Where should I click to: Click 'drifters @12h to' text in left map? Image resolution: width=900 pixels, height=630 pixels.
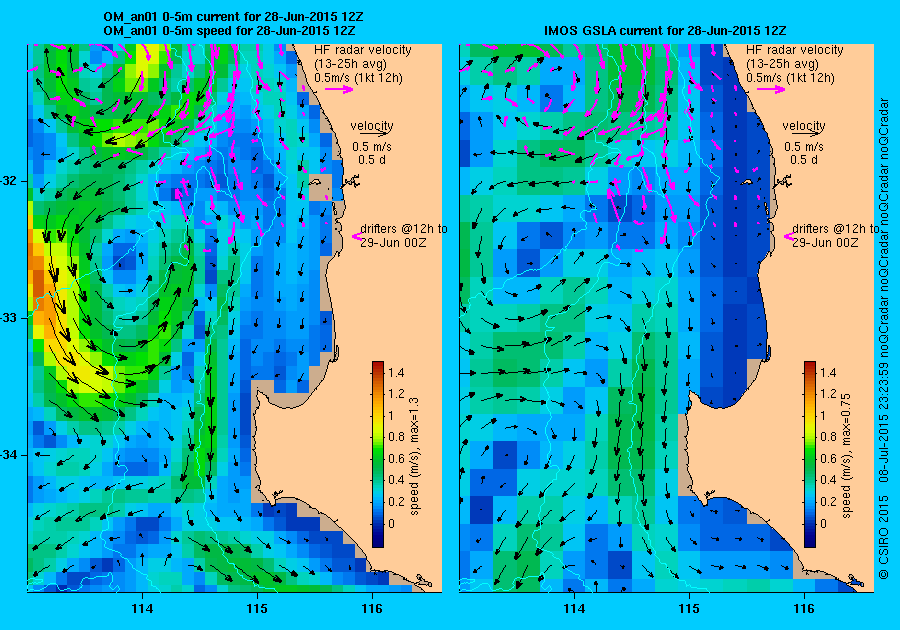pos(404,229)
